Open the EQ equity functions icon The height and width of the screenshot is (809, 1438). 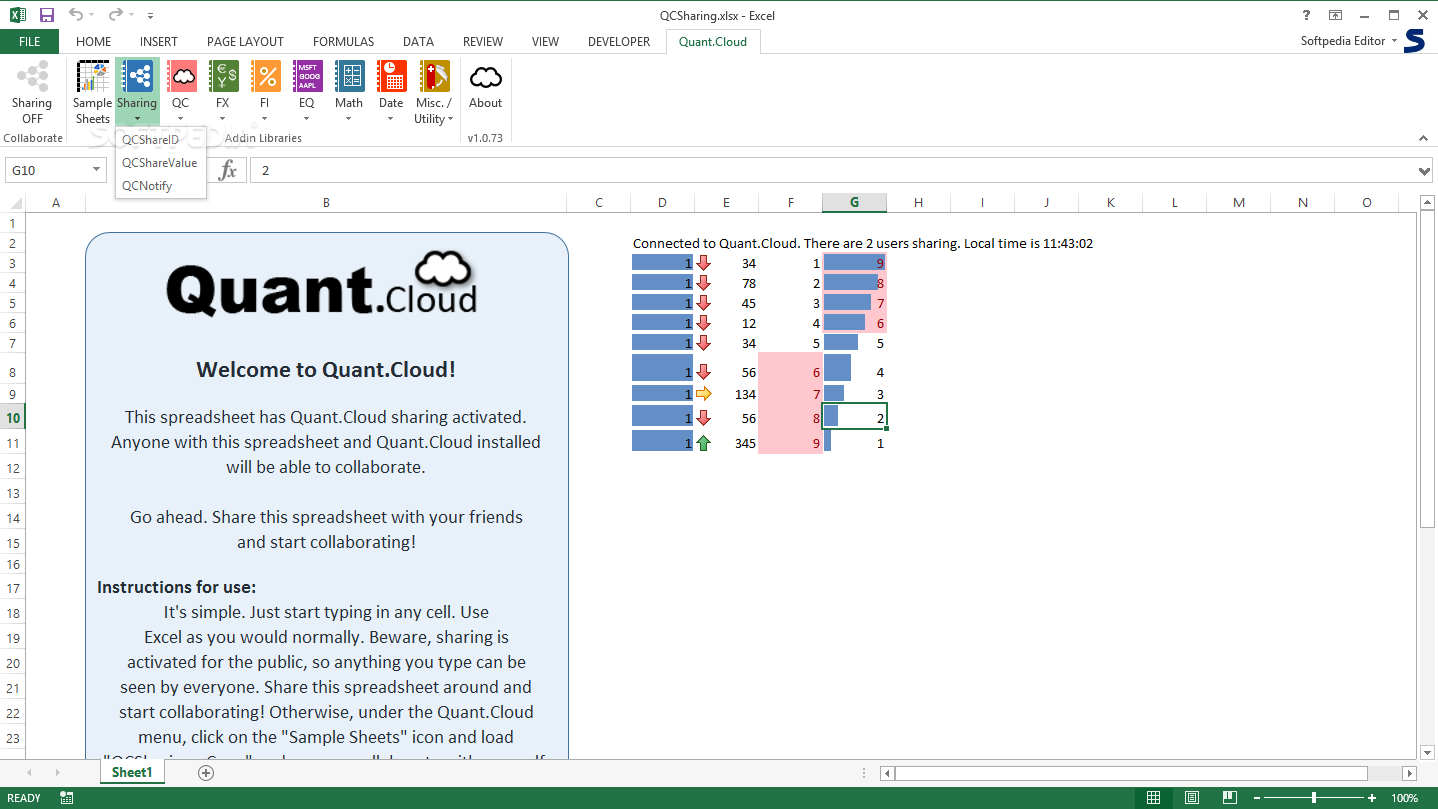point(307,77)
